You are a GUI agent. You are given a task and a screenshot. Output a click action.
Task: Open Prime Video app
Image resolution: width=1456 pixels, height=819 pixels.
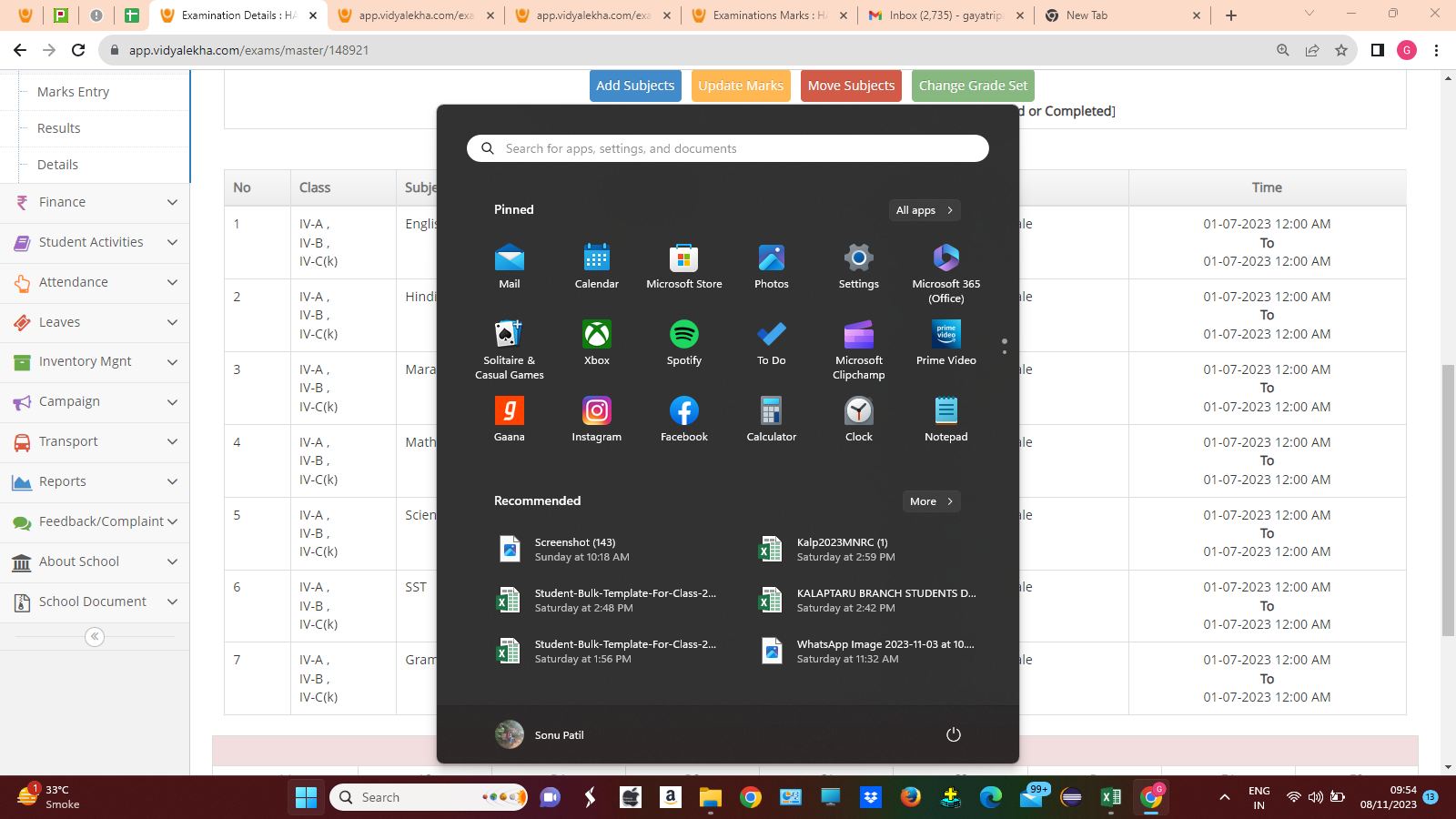click(946, 343)
